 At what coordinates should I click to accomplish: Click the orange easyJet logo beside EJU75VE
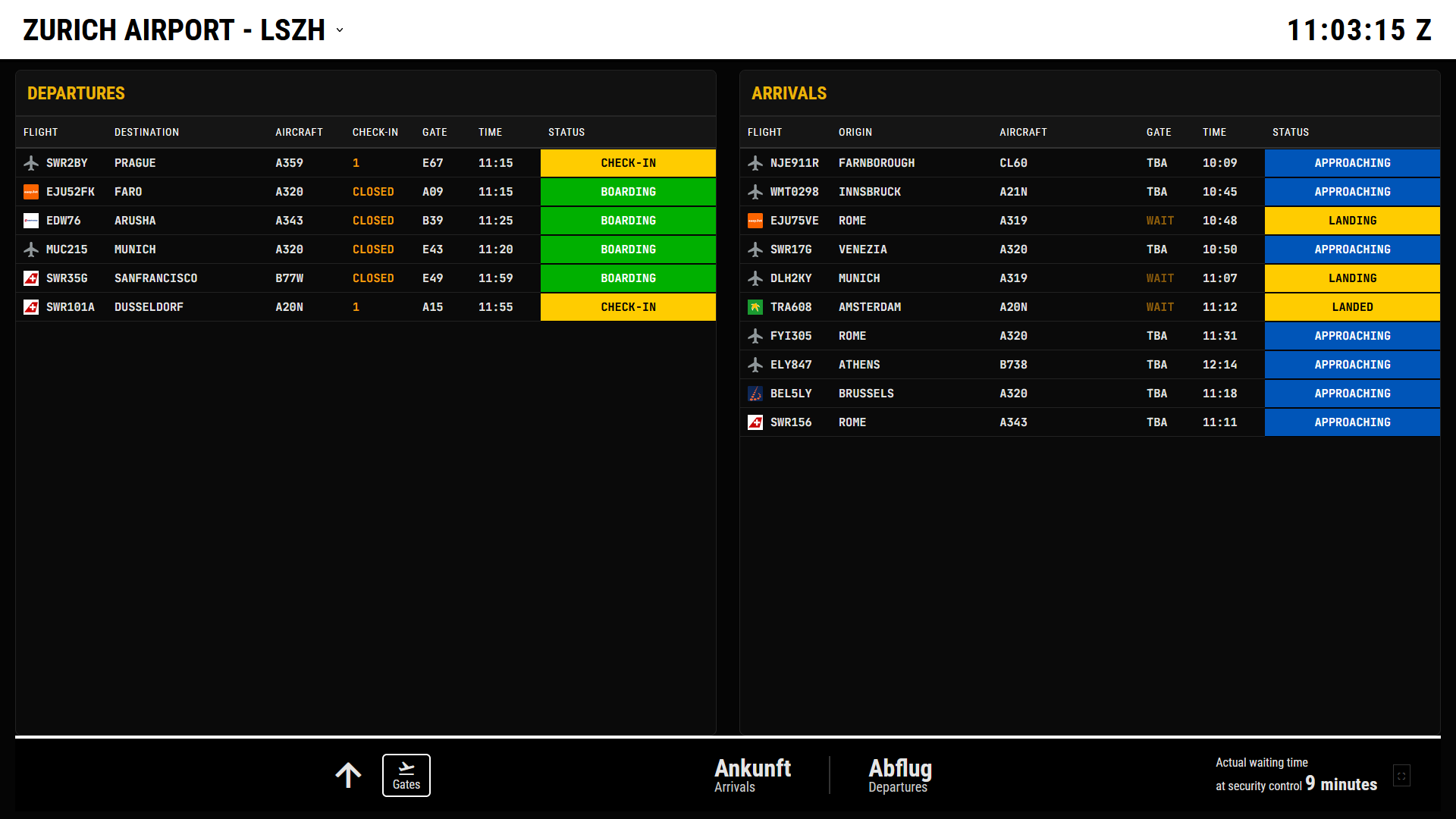coord(755,221)
